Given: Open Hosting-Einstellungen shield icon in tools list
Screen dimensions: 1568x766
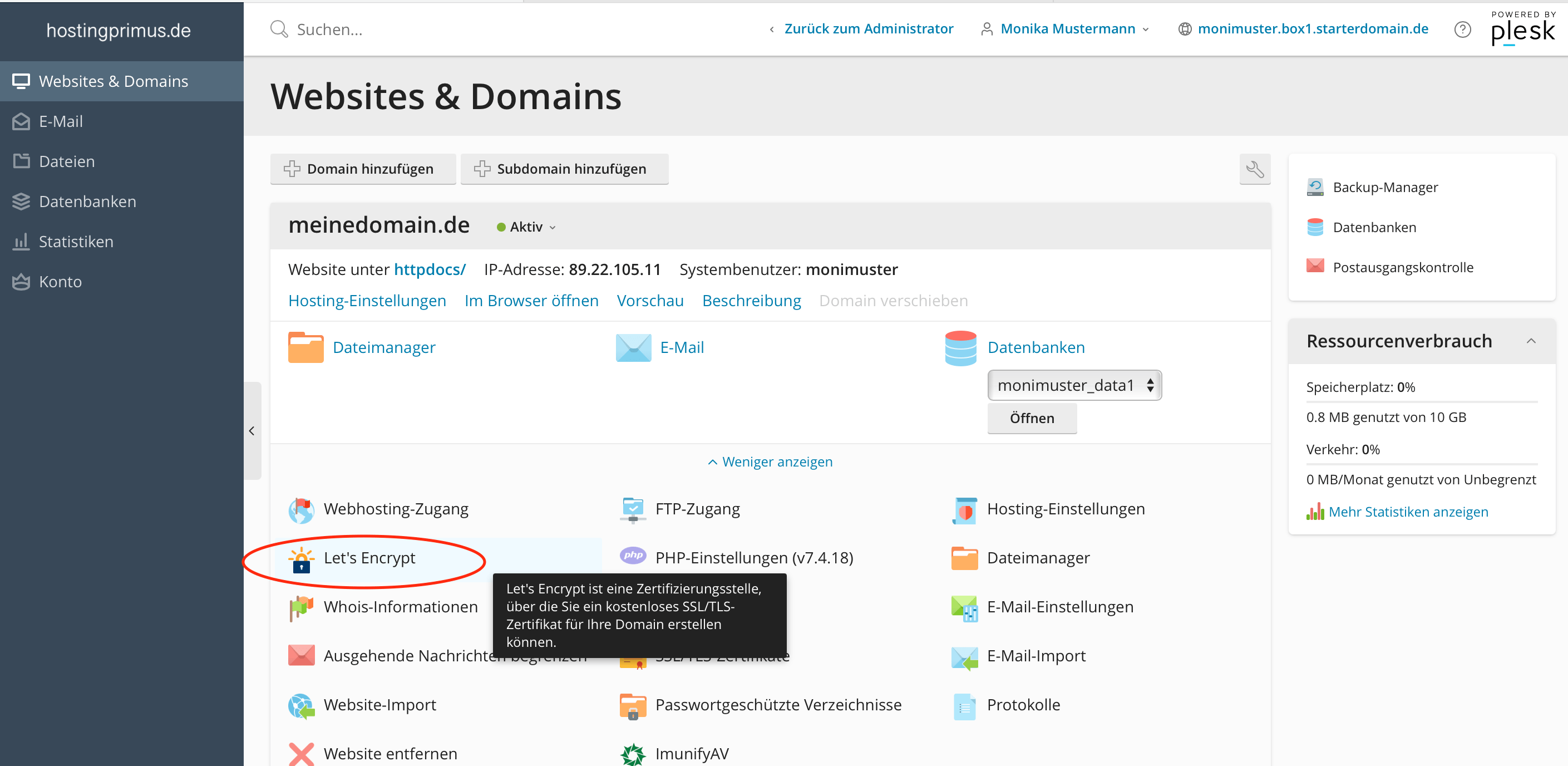Looking at the screenshot, I should point(965,510).
